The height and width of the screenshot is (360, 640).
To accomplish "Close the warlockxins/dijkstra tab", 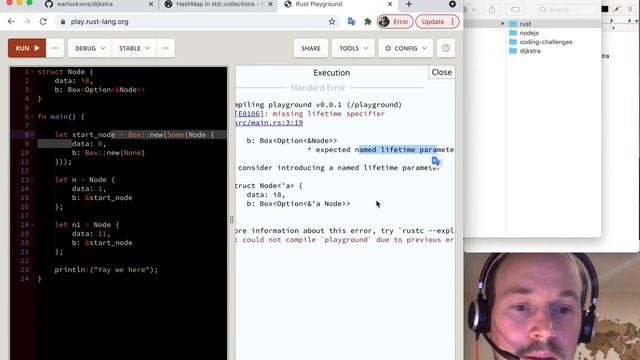I will (151, 4).
